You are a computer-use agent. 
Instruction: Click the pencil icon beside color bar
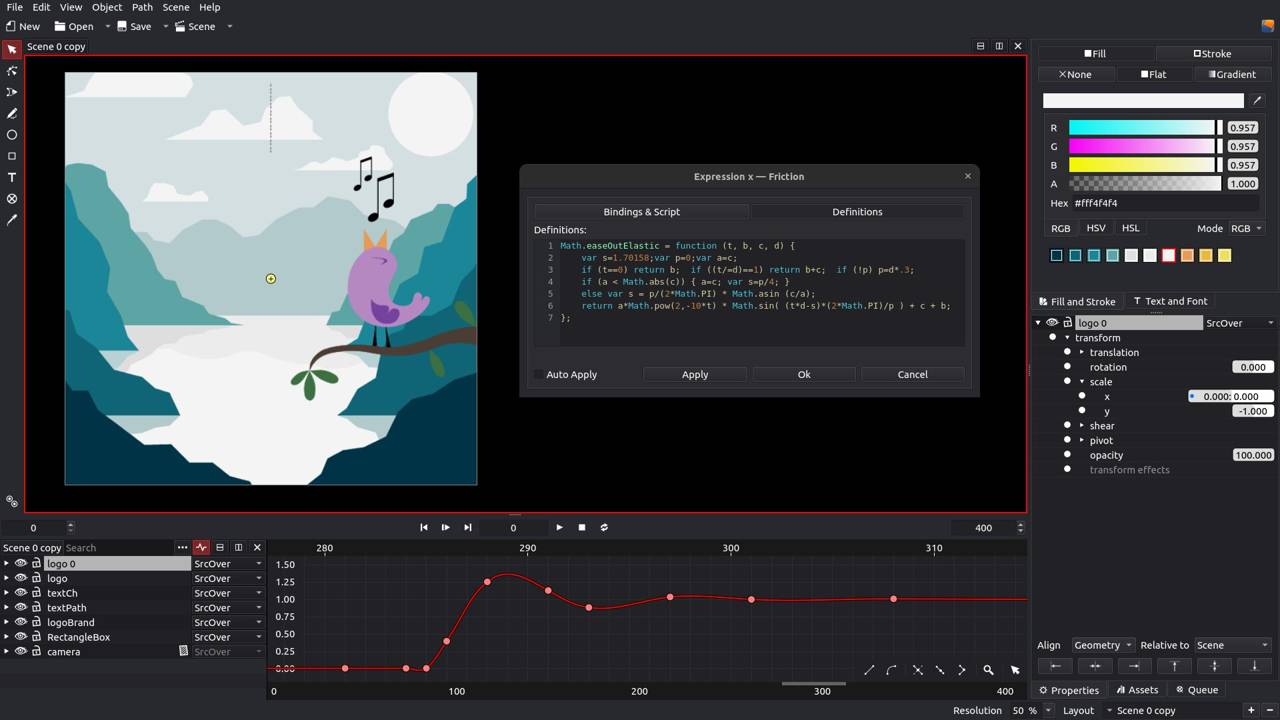coord(1257,100)
